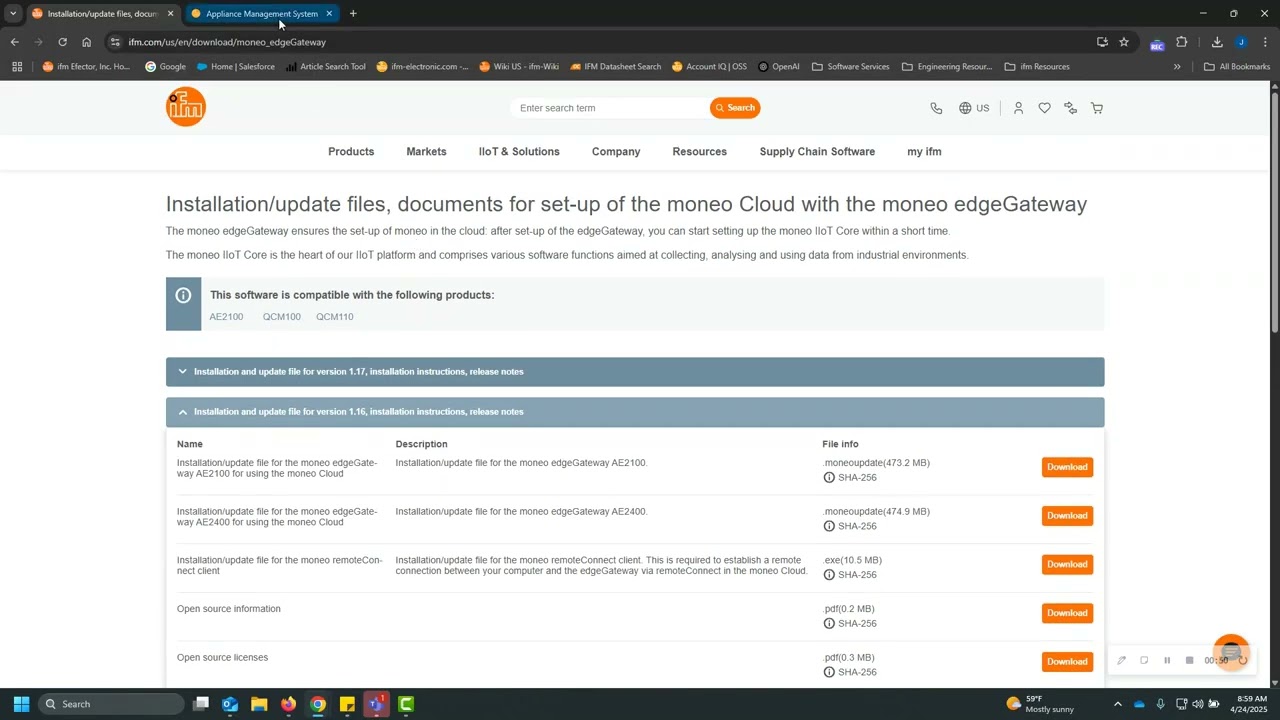Image resolution: width=1280 pixels, height=720 pixels.
Task: Download the remoteConnect client file
Action: 1067,564
